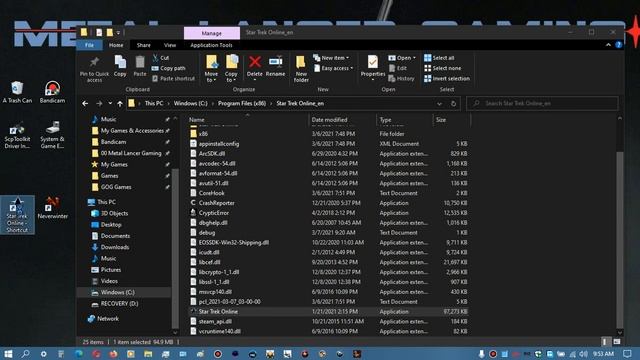Expand the Easy access menu
Viewport: 640px width, 360px height.
click(x=333, y=68)
